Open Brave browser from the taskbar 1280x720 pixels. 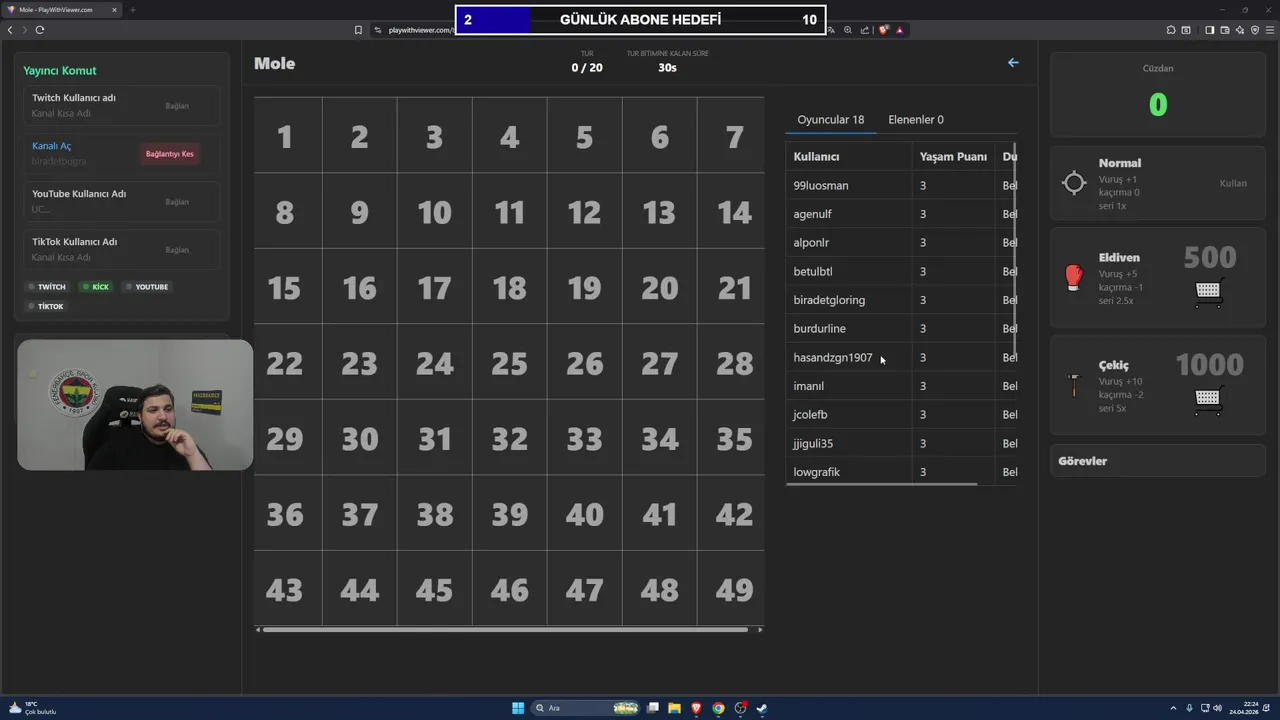click(696, 708)
